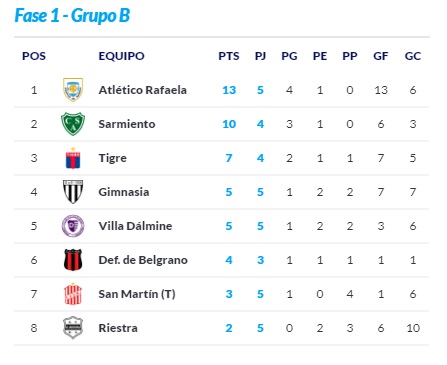This screenshot has width=447, height=365.
Task: Click the POS column header
Action: point(34,56)
